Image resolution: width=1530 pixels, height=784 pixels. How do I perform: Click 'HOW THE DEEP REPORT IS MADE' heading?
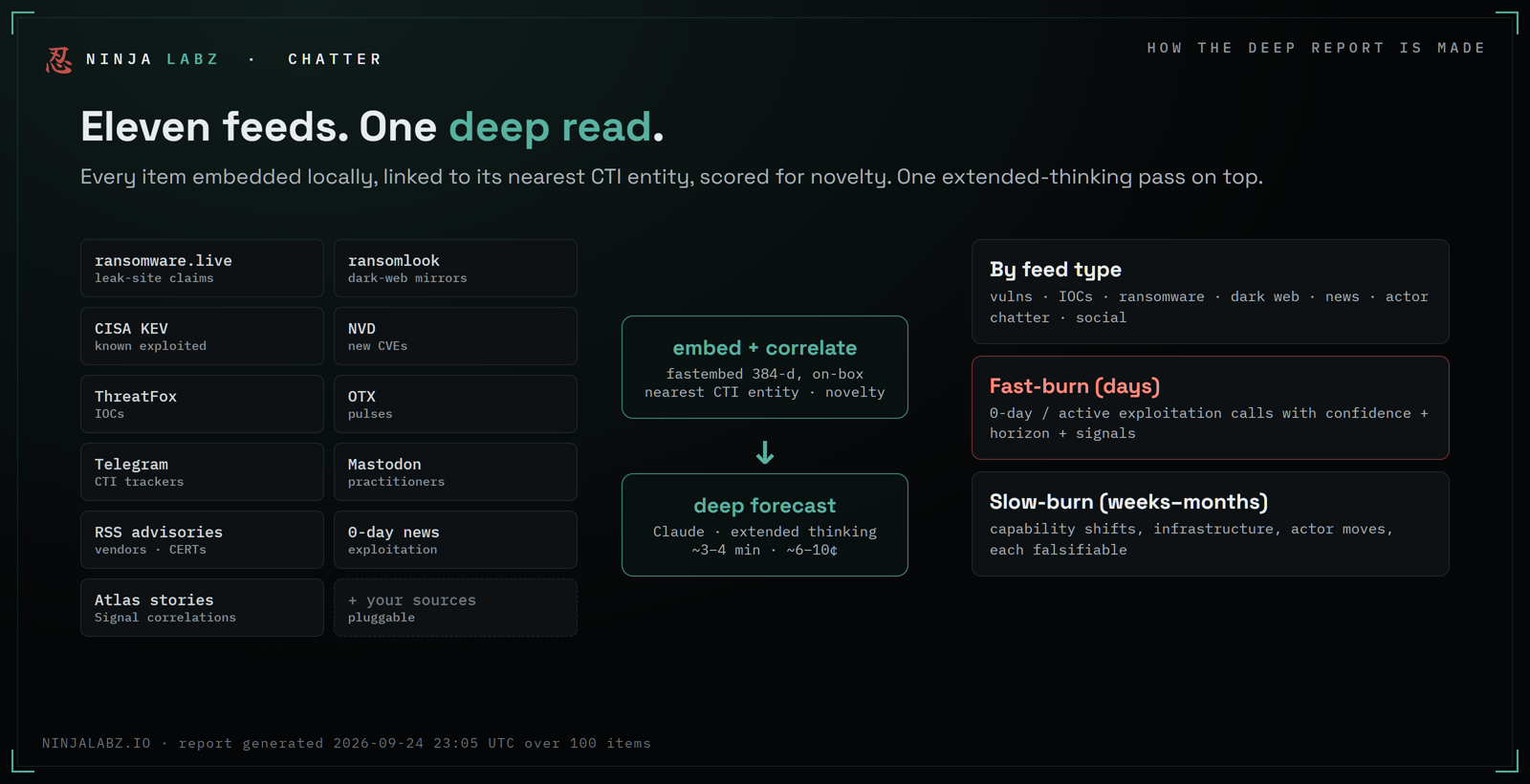(x=1316, y=48)
